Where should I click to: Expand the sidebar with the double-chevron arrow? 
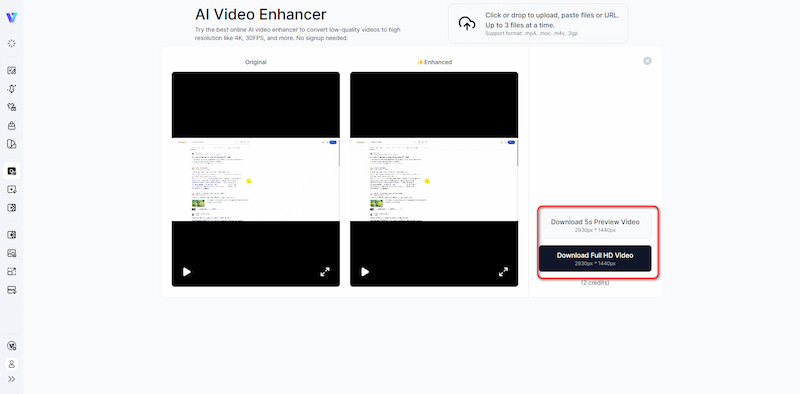tap(11, 379)
